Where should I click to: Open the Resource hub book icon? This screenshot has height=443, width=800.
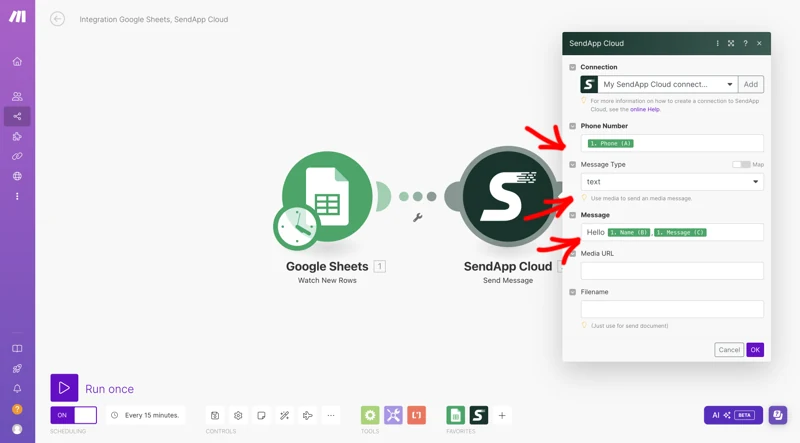coord(17,349)
